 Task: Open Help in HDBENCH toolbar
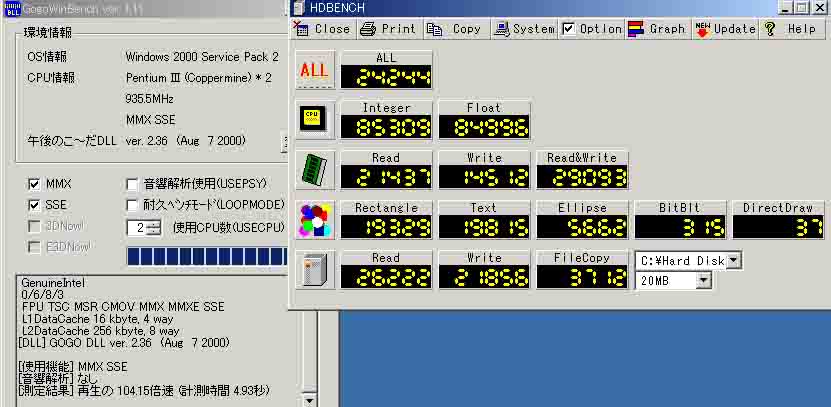pos(792,29)
